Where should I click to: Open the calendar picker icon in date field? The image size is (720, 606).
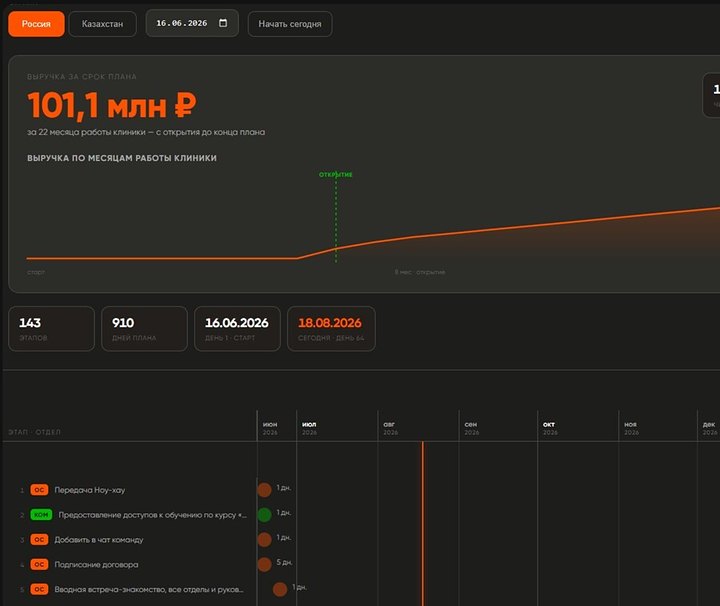pos(223,23)
